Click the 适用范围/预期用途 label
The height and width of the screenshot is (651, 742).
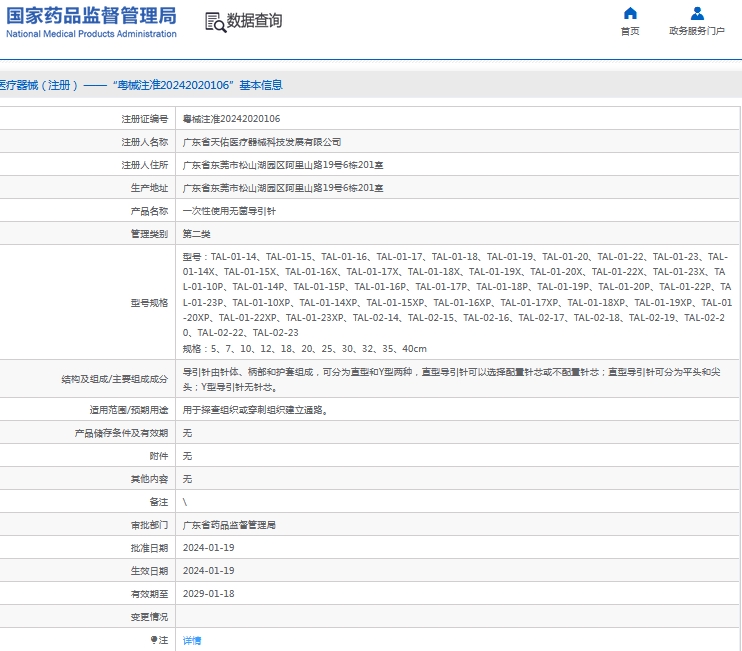[x=129, y=410]
